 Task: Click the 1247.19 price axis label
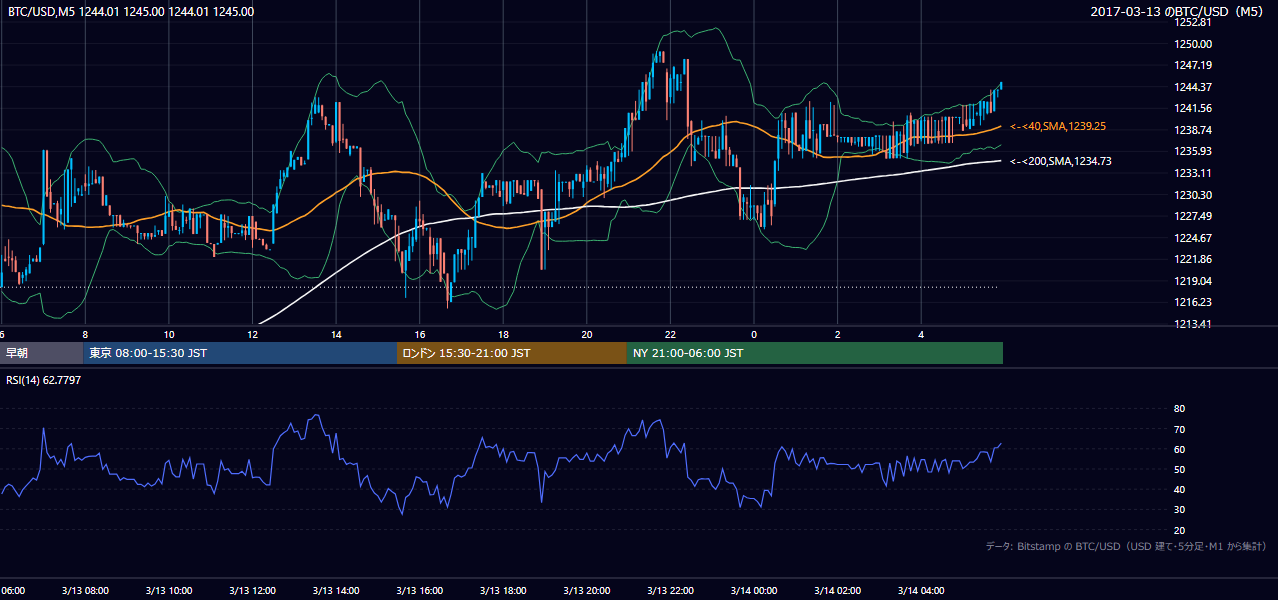(x=1193, y=65)
